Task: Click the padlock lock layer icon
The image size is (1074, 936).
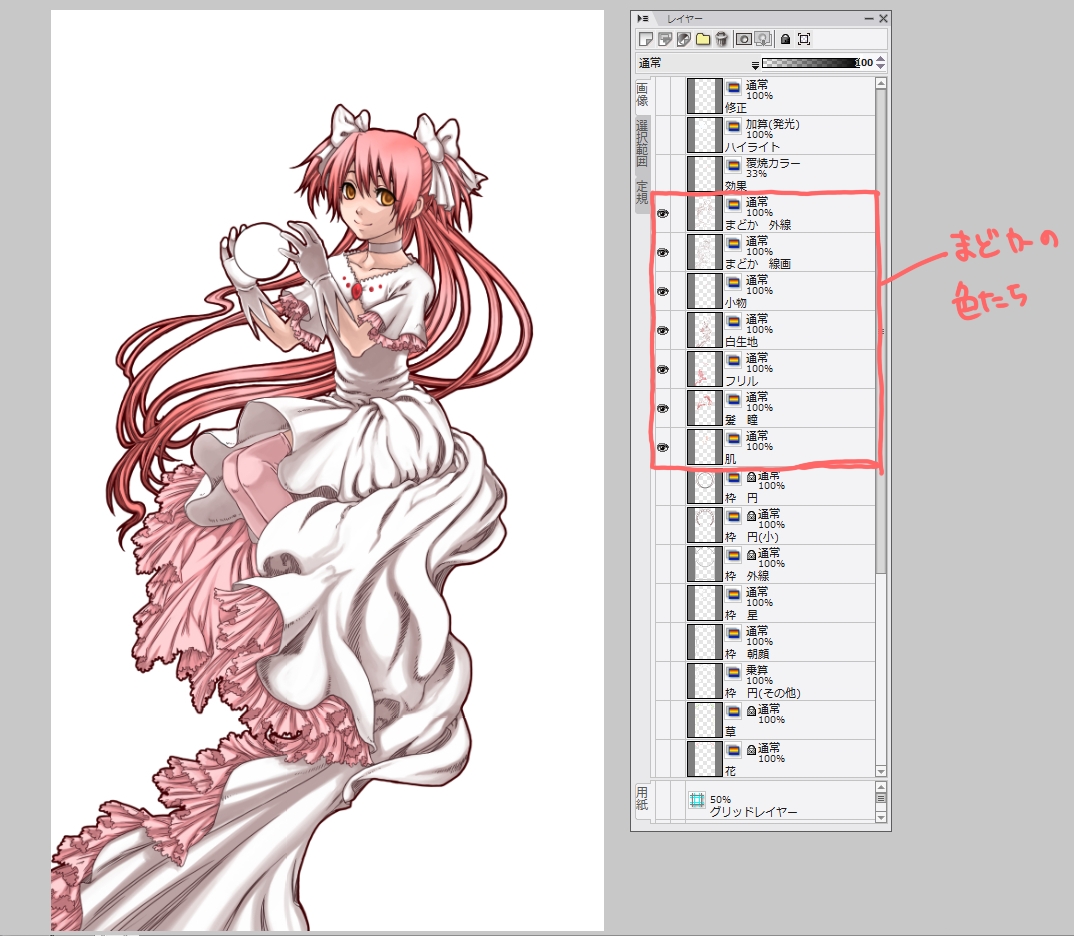Action: [x=785, y=39]
